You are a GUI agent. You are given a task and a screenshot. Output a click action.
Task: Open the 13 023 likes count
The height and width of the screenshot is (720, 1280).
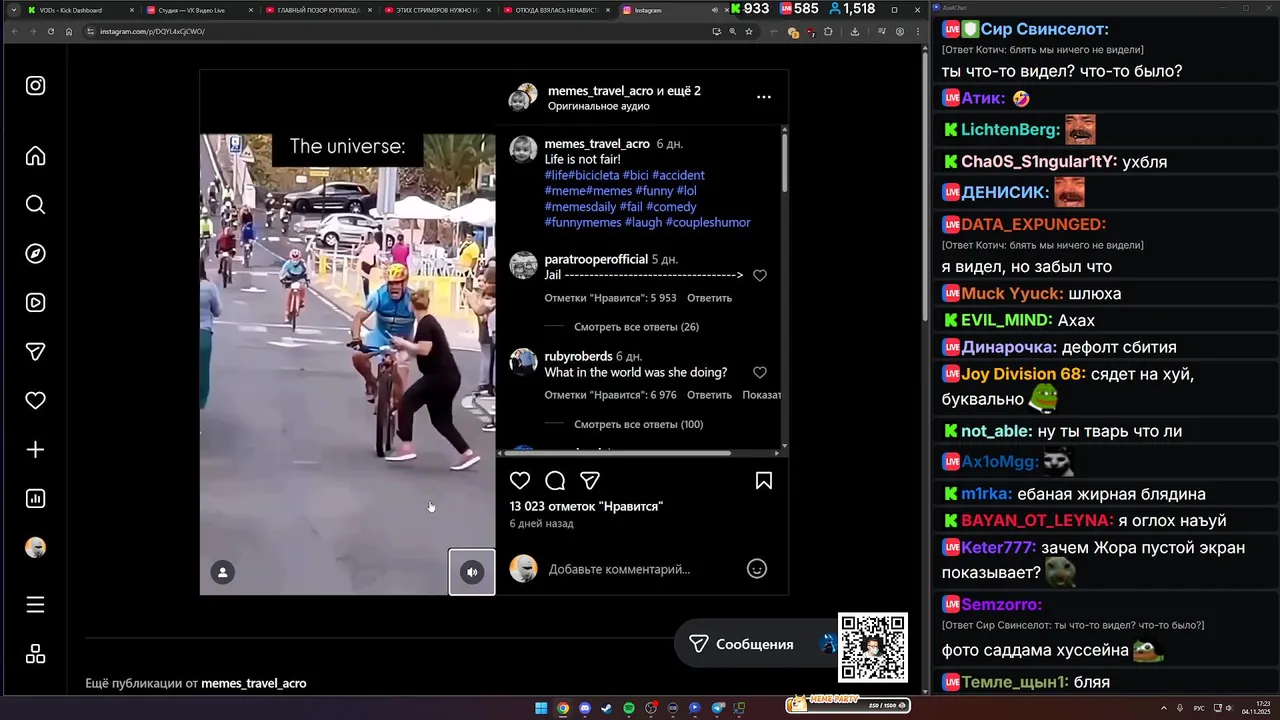point(586,506)
